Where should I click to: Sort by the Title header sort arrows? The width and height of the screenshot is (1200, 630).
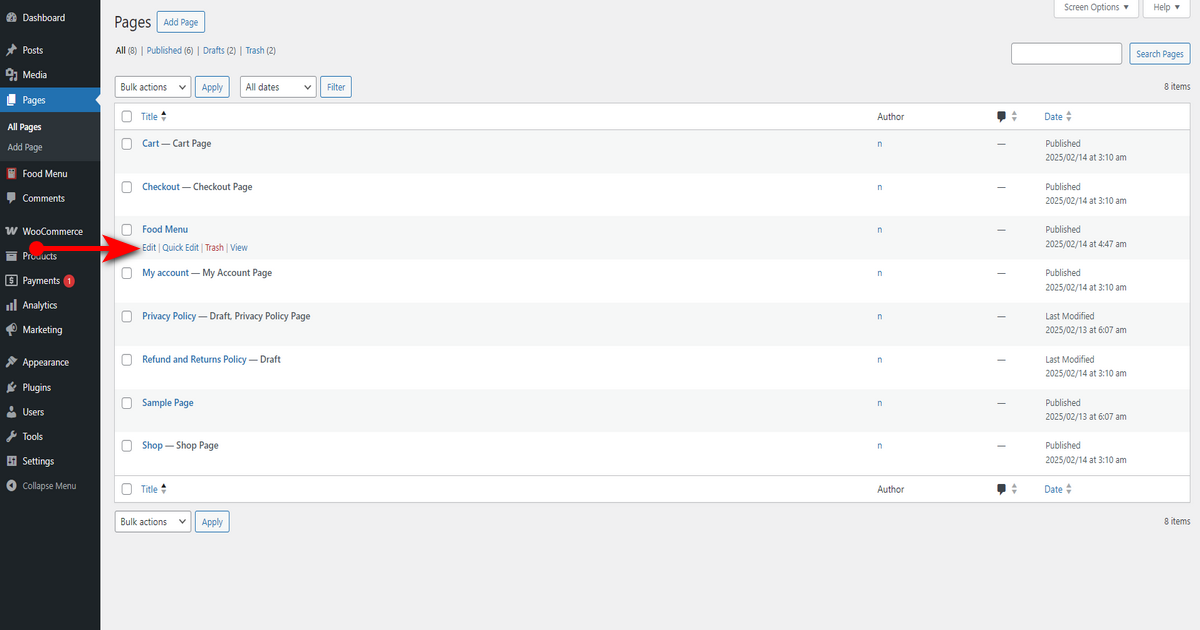point(164,117)
